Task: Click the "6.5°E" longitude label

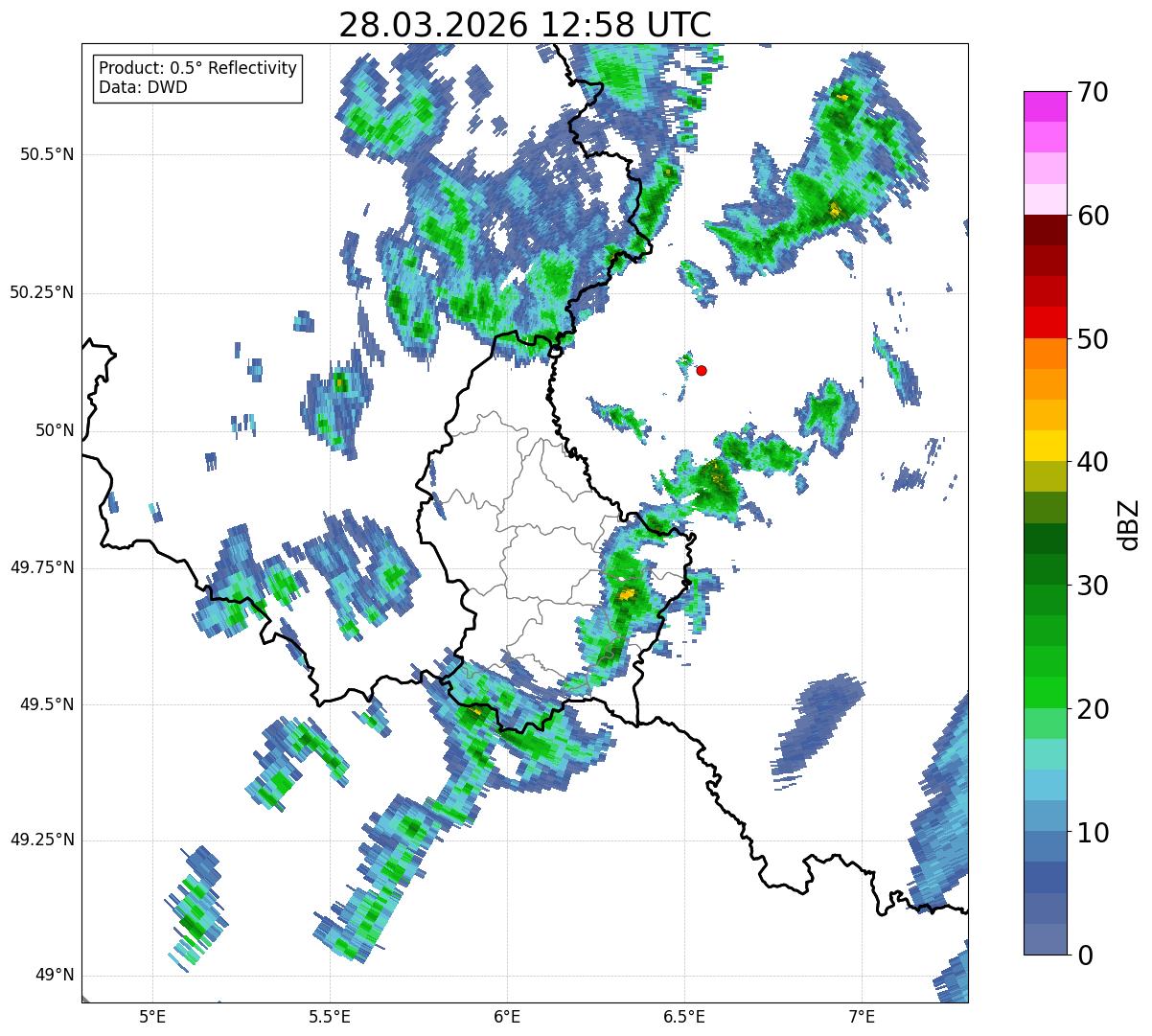Action: [x=684, y=1016]
